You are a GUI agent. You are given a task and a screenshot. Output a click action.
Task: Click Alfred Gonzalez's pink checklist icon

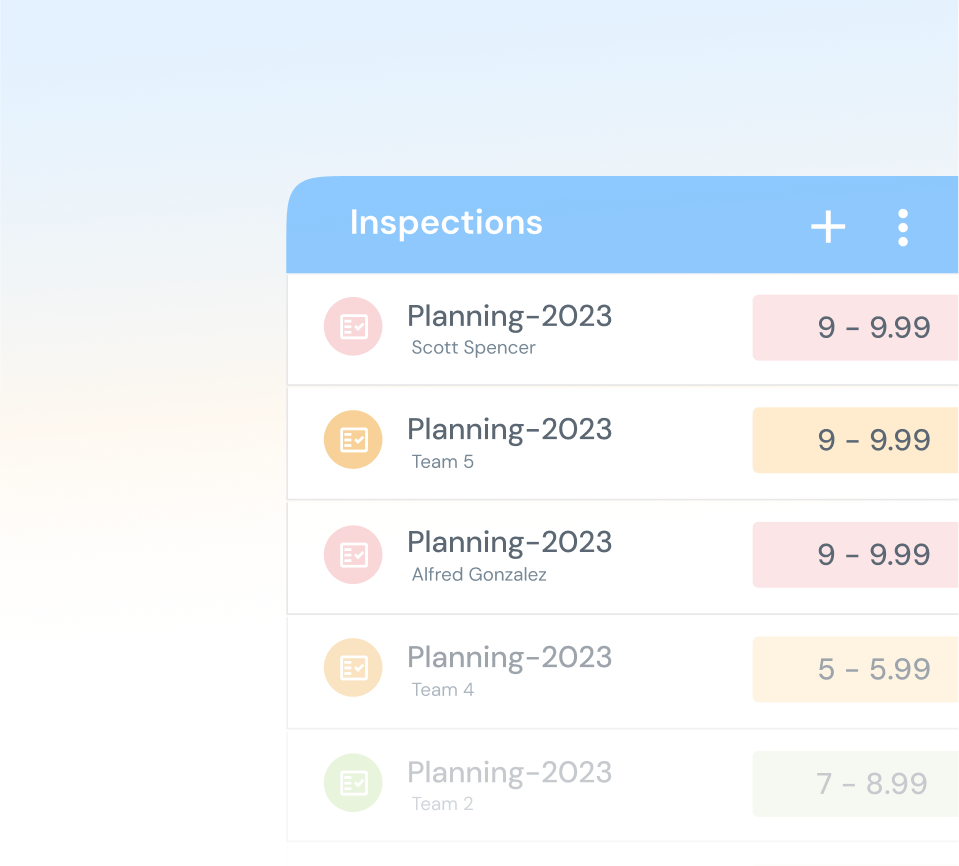click(353, 555)
